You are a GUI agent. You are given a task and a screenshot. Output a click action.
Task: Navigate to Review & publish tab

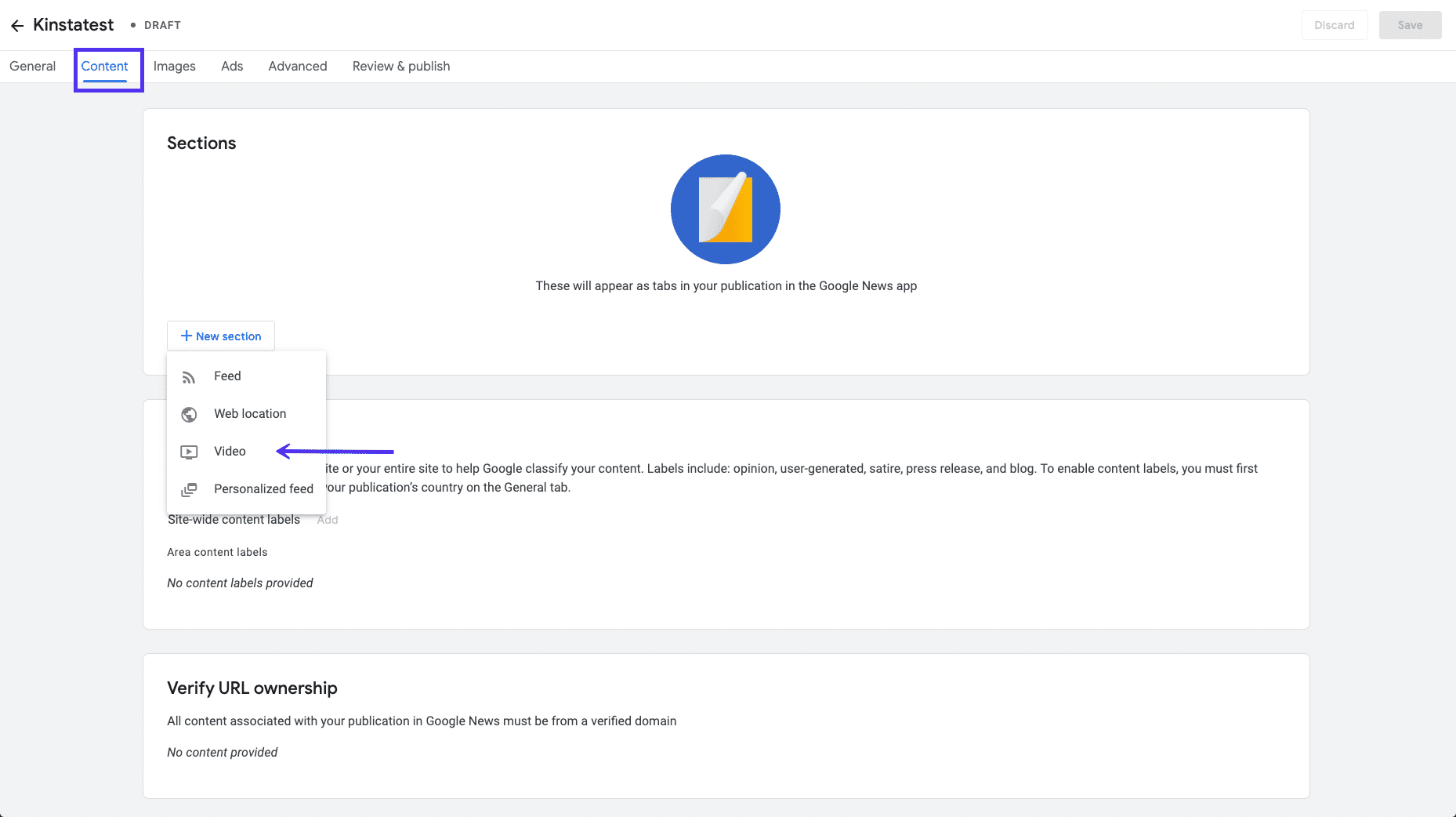point(400,67)
